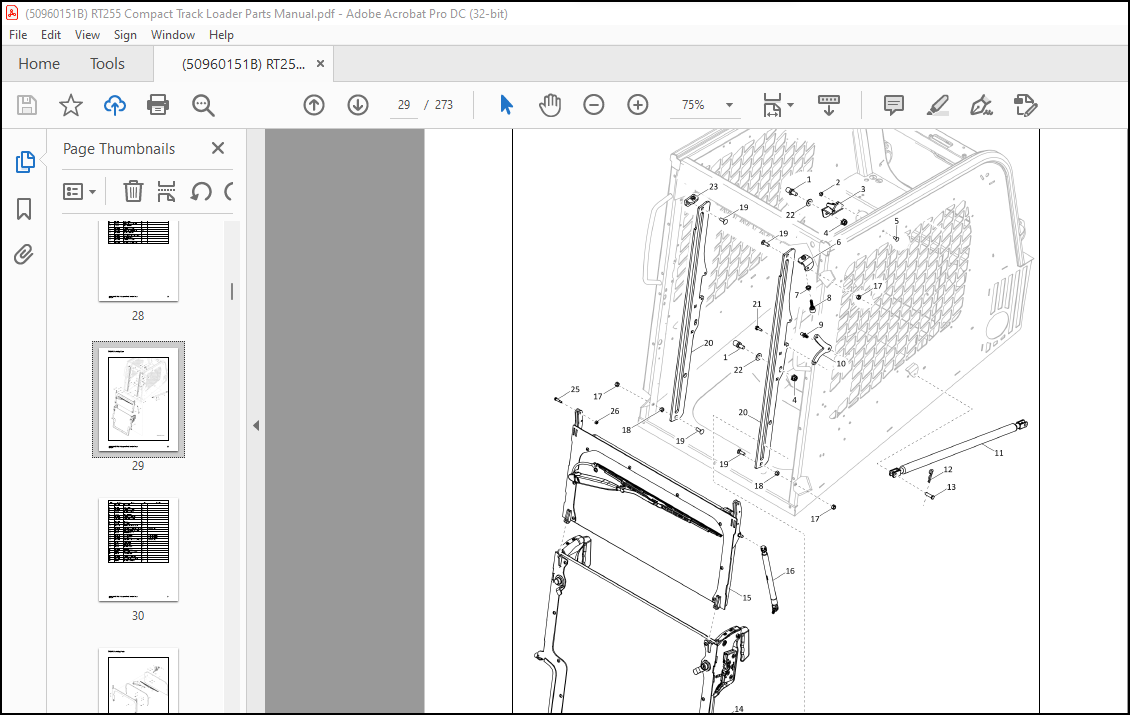Select the arrow Selection tool
The width and height of the screenshot is (1130, 715).
click(507, 105)
